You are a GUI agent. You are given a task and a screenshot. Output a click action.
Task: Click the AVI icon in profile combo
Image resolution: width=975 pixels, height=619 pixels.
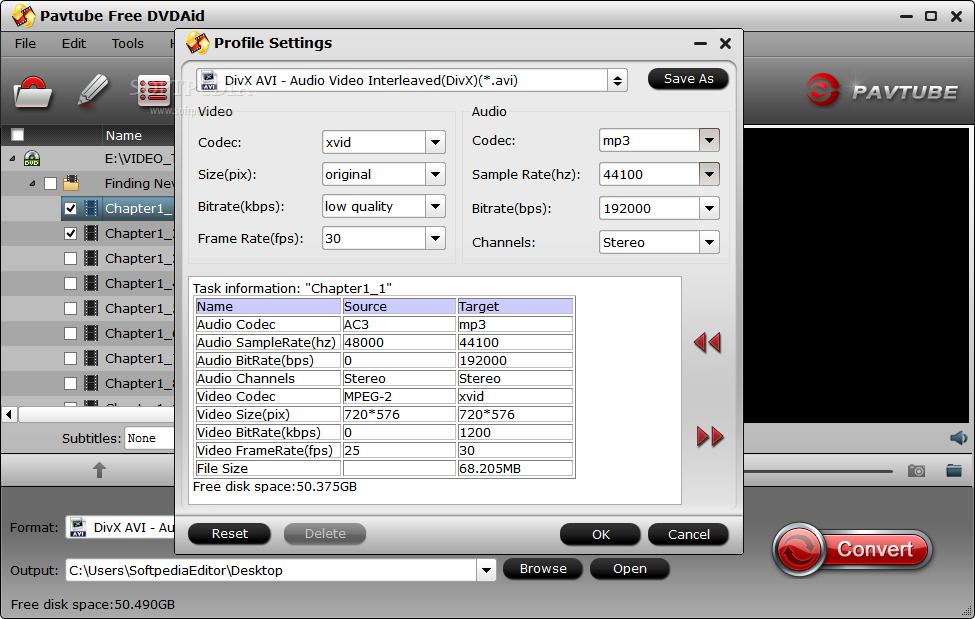210,80
